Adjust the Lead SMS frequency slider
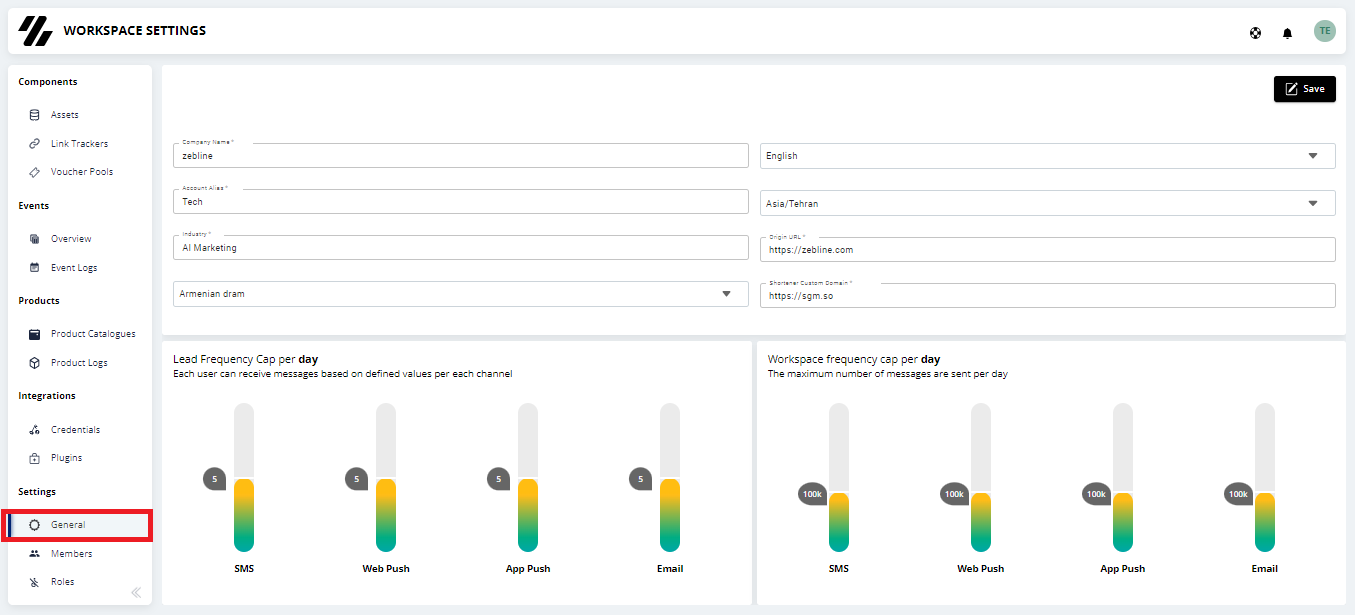1355x615 pixels. click(244, 478)
